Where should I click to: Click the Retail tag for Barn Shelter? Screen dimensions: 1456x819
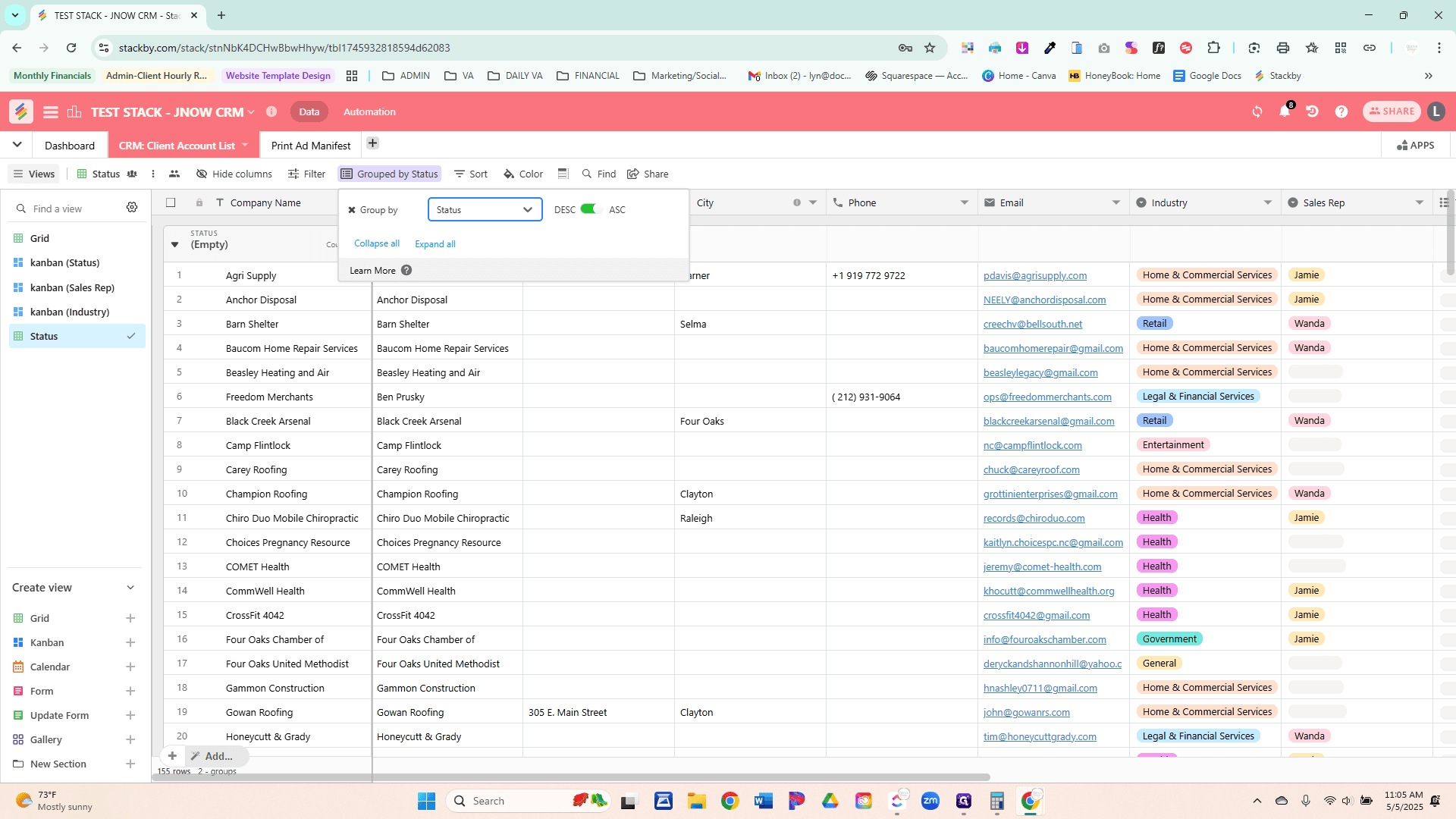1154,324
